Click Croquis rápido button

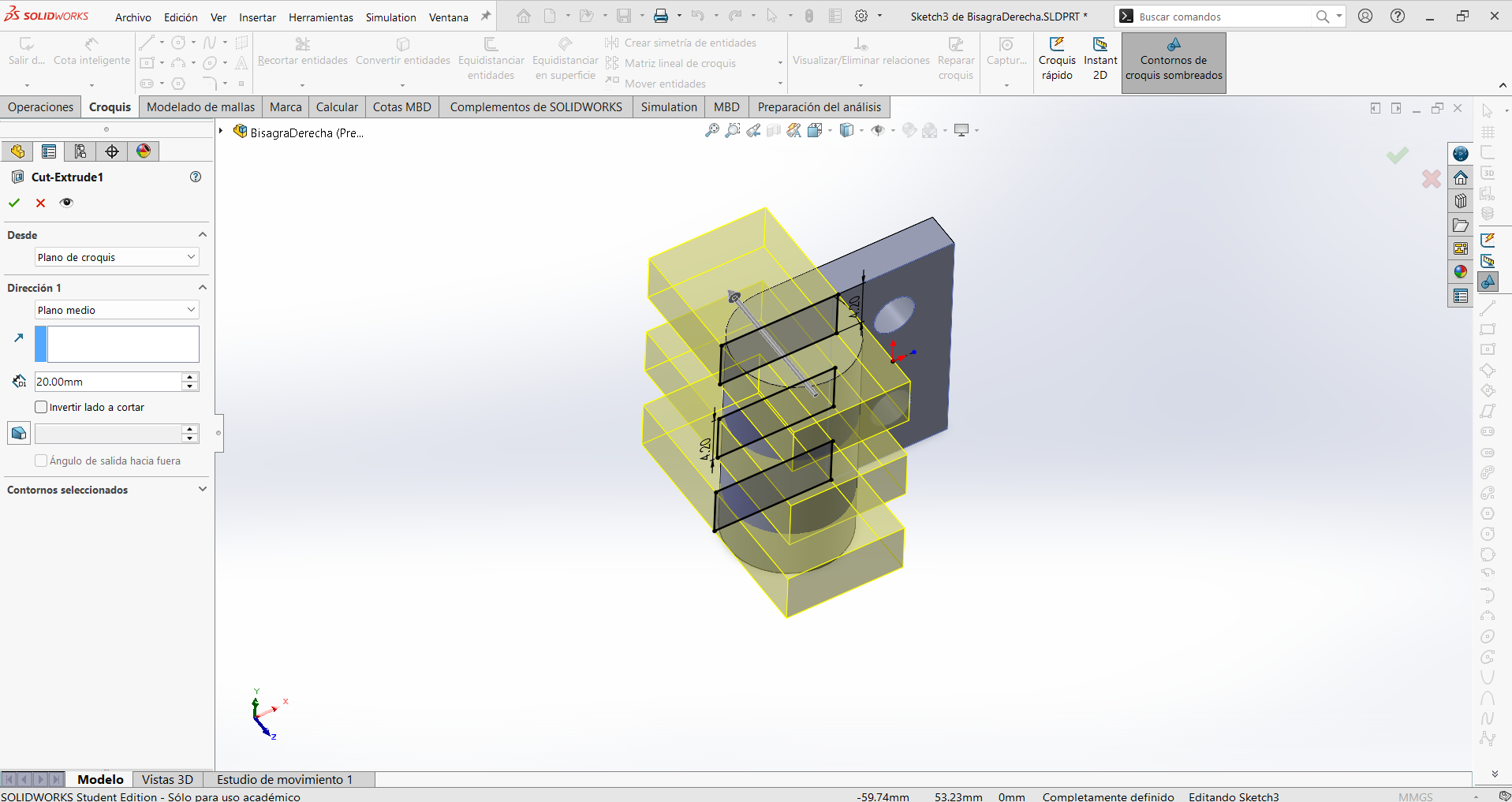[x=1057, y=59]
